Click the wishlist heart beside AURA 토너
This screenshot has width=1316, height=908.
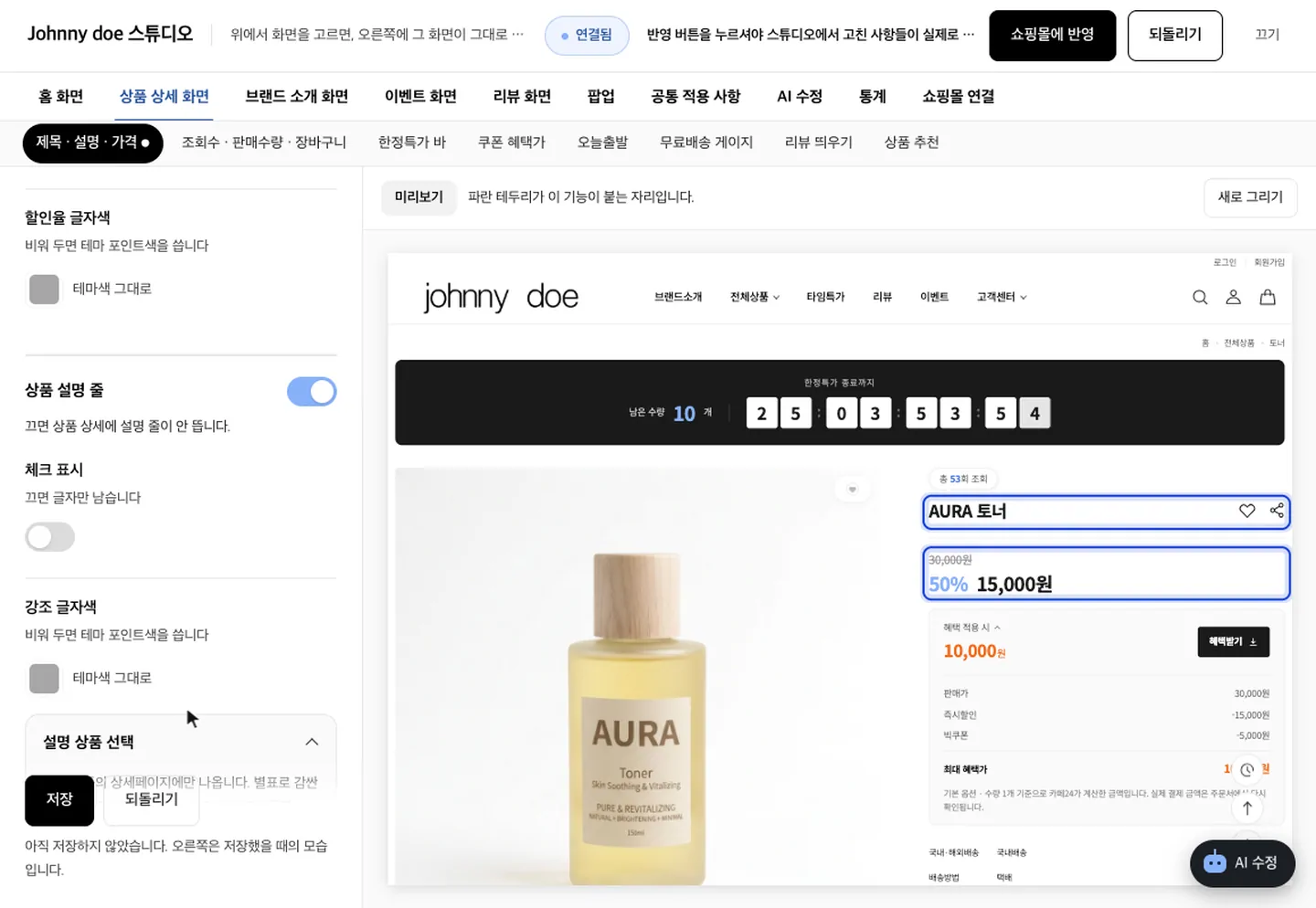click(x=1247, y=511)
